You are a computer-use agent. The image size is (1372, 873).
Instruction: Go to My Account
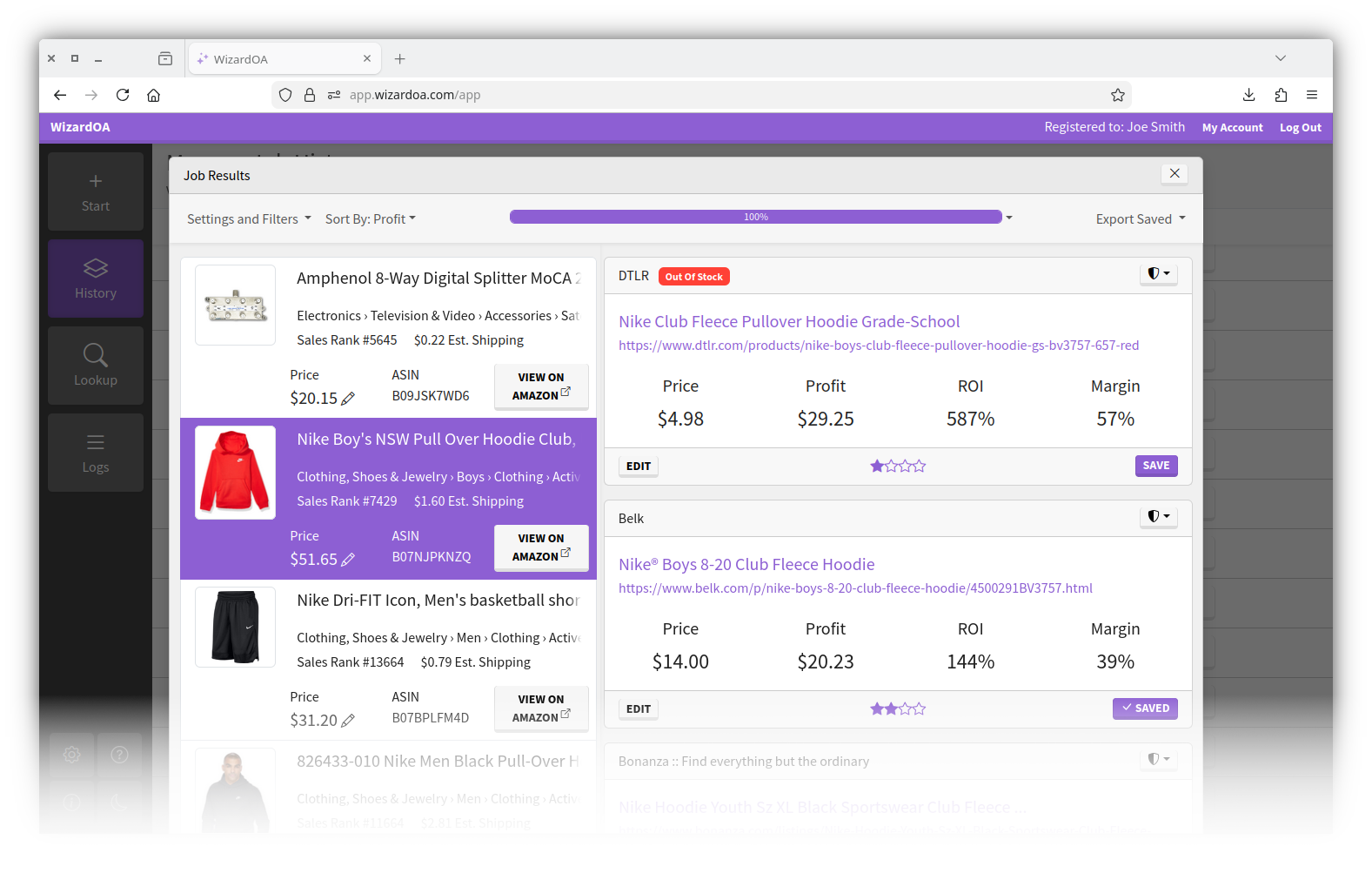(1232, 128)
